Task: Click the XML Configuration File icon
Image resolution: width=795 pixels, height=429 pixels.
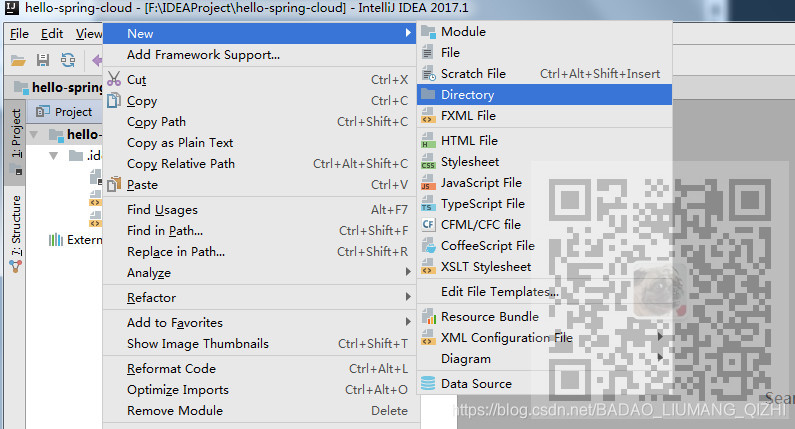Action: [428, 338]
